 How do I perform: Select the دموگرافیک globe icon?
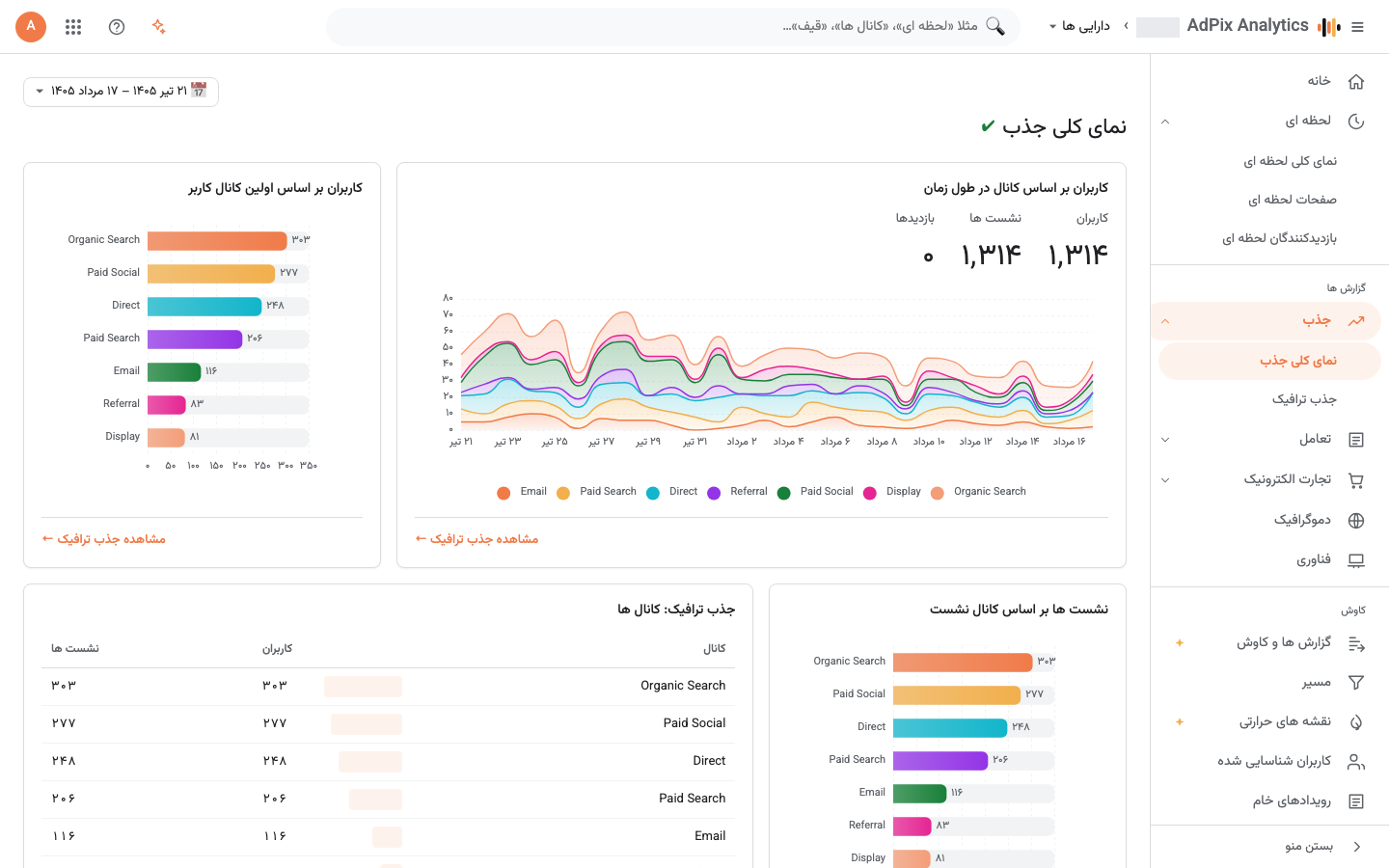(1356, 521)
